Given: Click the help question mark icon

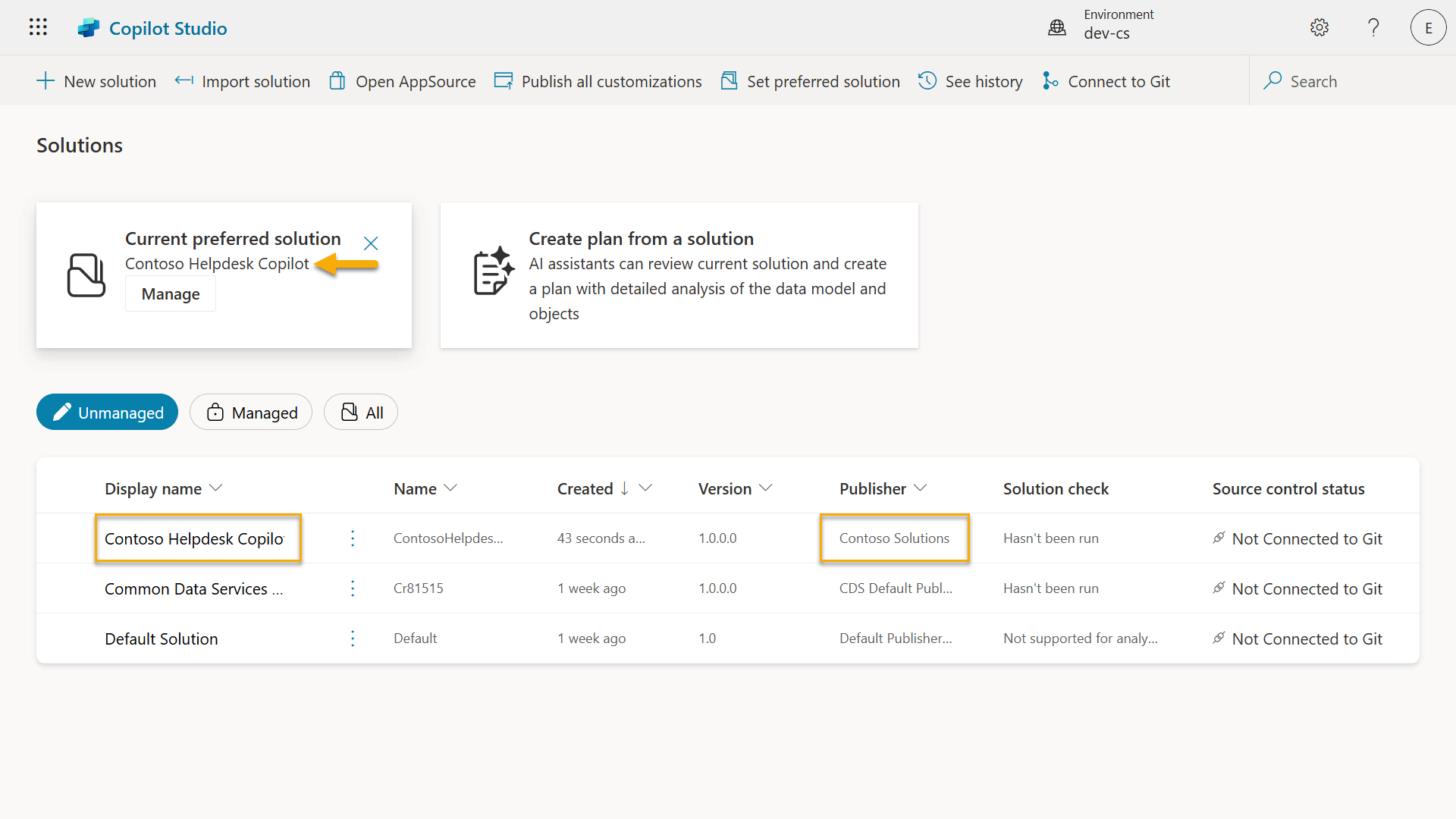Looking at the screenshot, I should point(1373,27).
